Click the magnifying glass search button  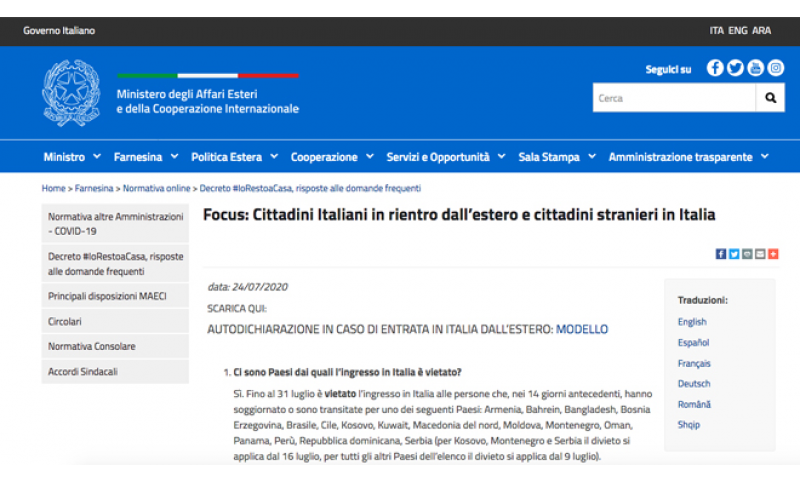[770, 98]
